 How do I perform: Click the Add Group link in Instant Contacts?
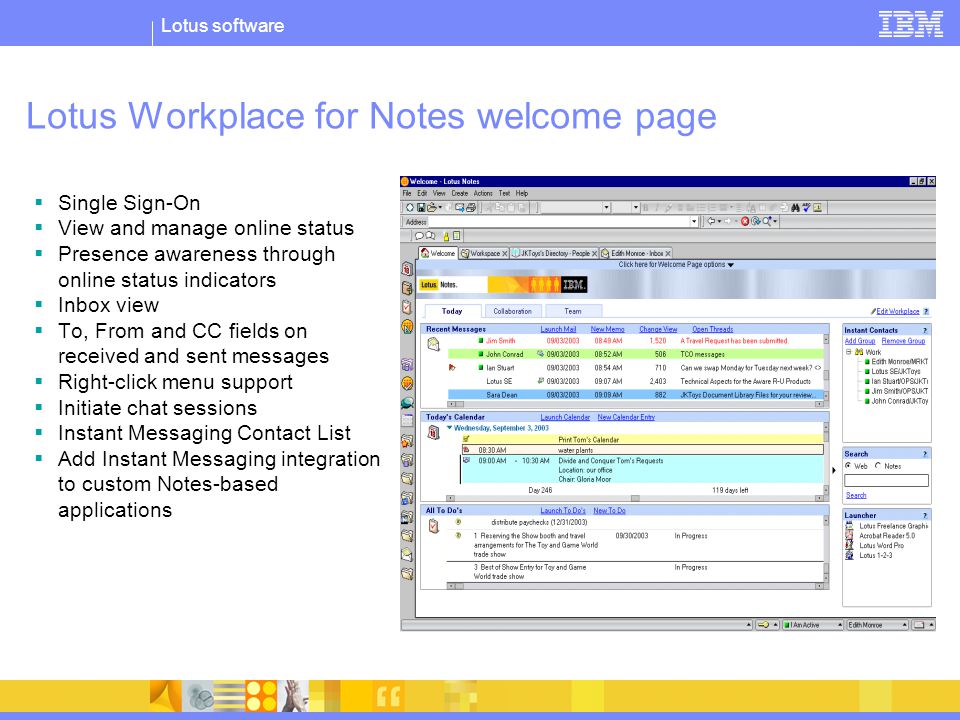pos(860,341)
